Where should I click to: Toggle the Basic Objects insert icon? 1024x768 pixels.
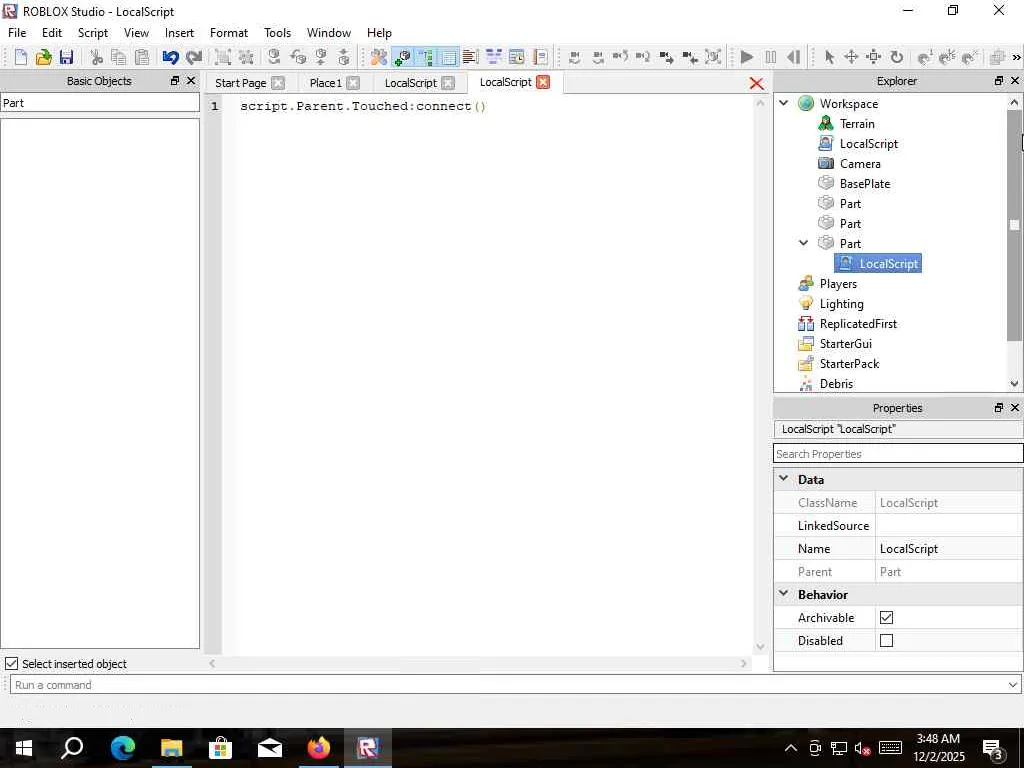tap(402, 57)
